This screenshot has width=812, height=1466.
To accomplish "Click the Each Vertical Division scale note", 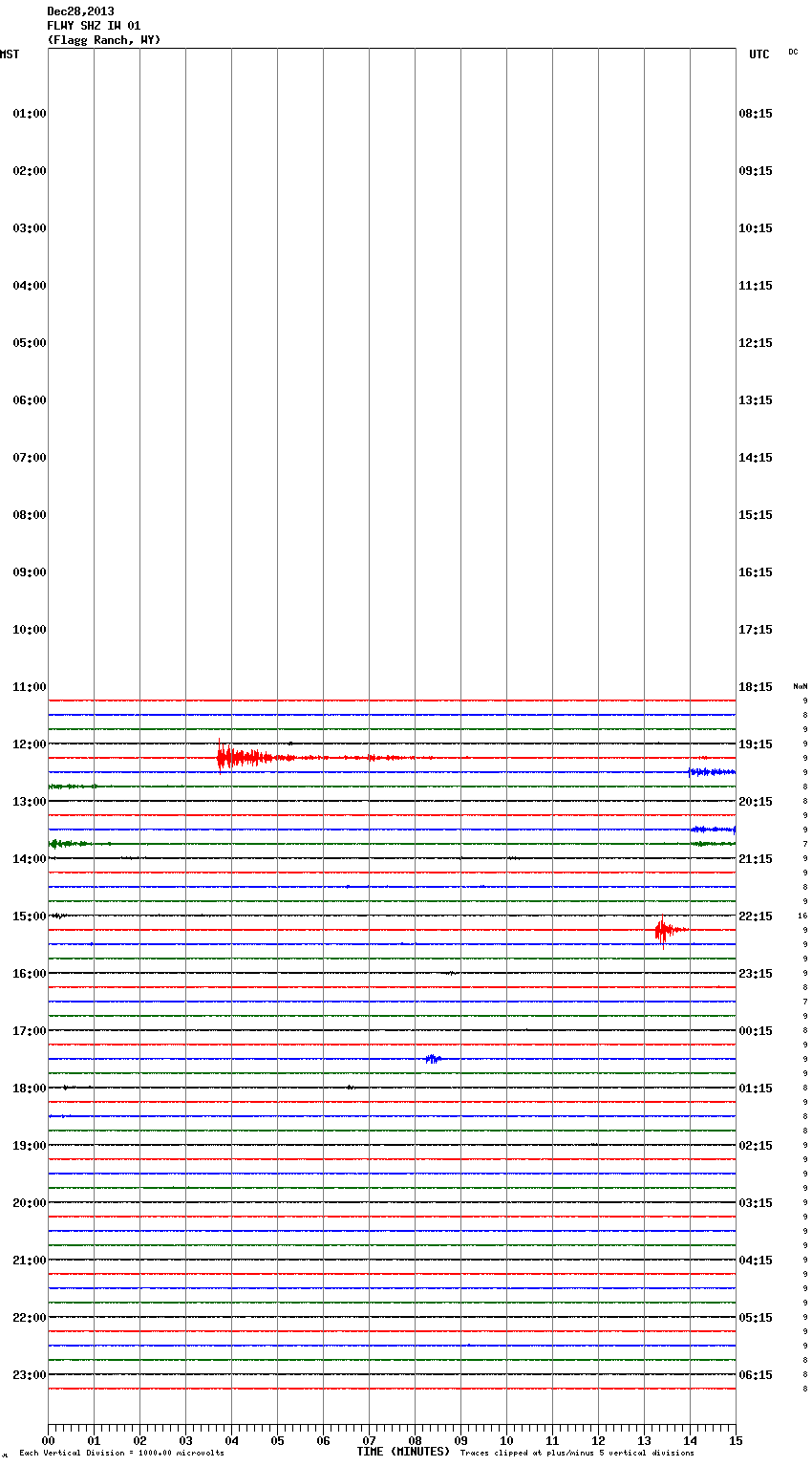I will point(121,1454).
